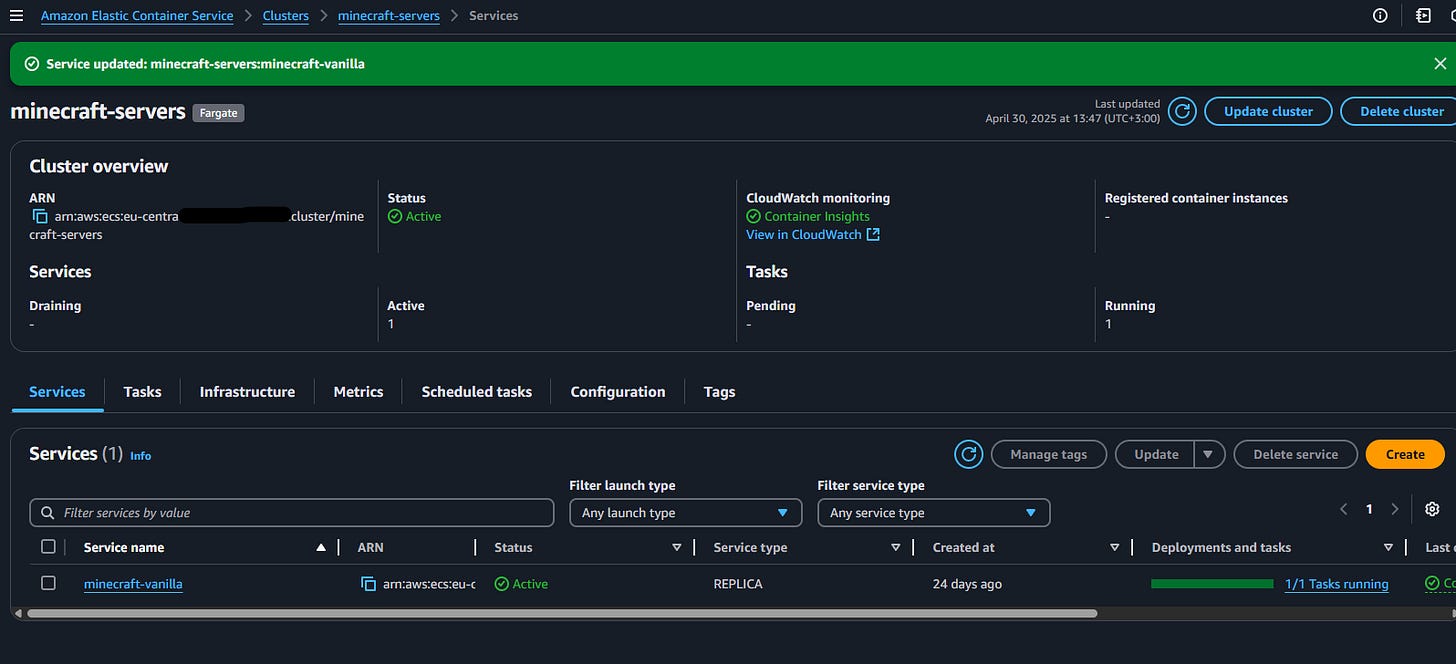The height and width of the screenshot is (664, 1456).
Task: Click Delete service button
Action: point(1295,454)
